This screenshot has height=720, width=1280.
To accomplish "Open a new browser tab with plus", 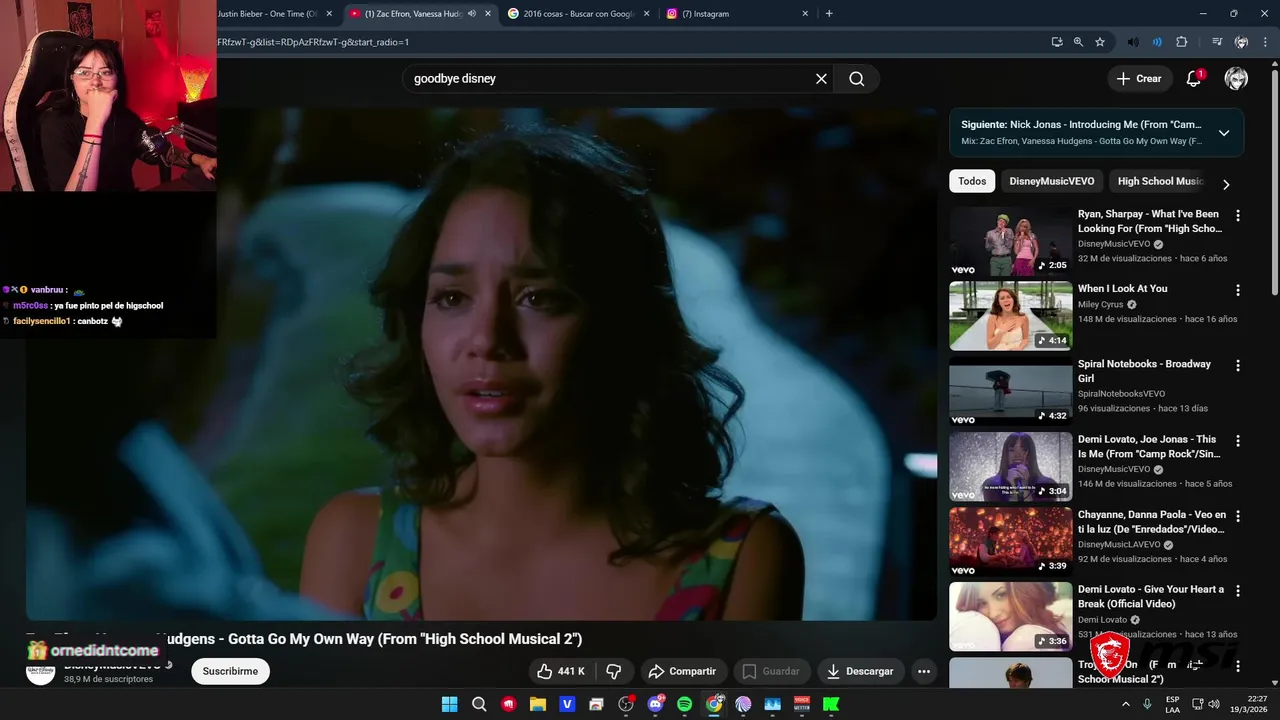I will (829, 14).
